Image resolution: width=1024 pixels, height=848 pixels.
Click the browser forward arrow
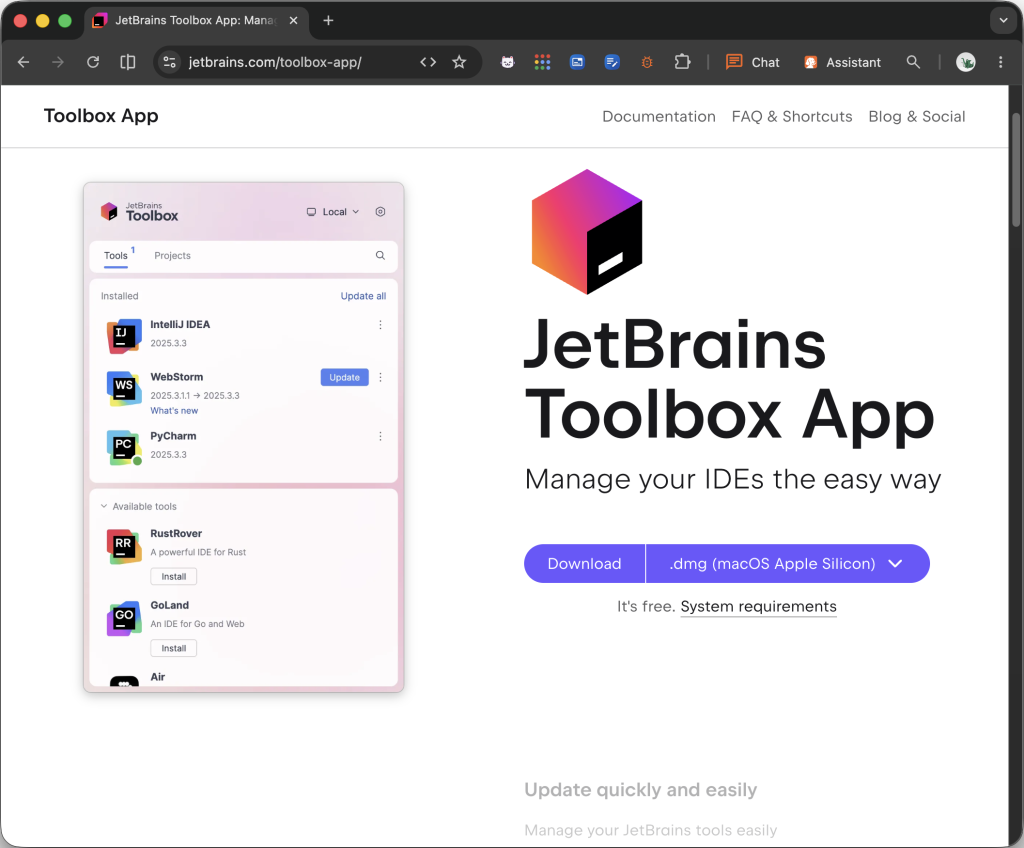click(58, 62)
